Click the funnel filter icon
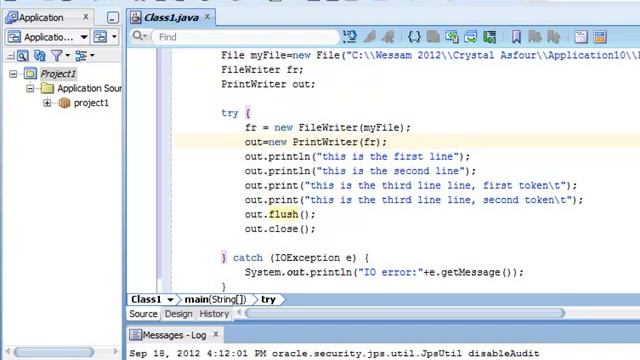640x360 pixels. [57, 56]
